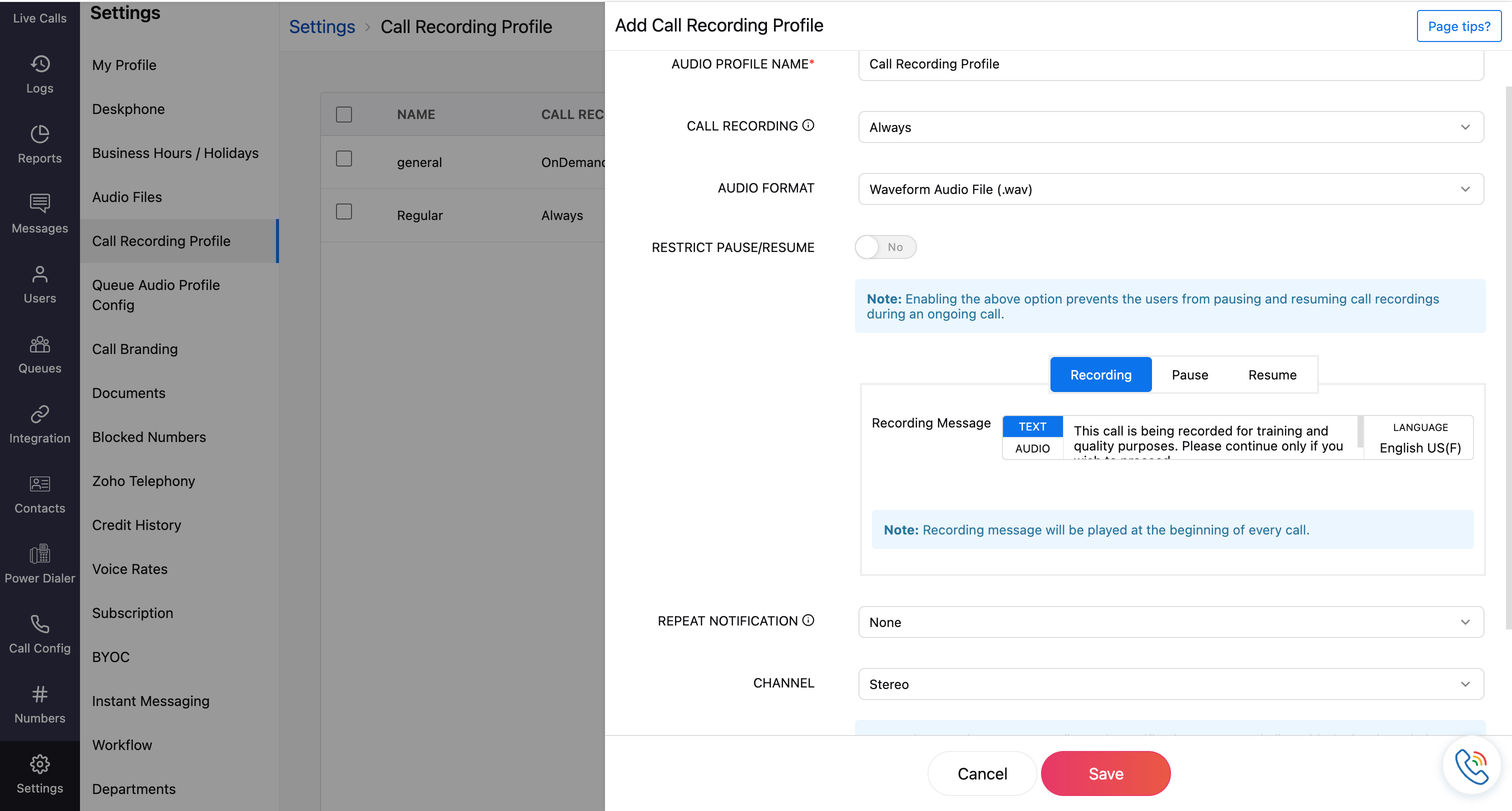Click the Numbers hash icon
Screen dimensions: 1512x811
click(x=40, y=694)
